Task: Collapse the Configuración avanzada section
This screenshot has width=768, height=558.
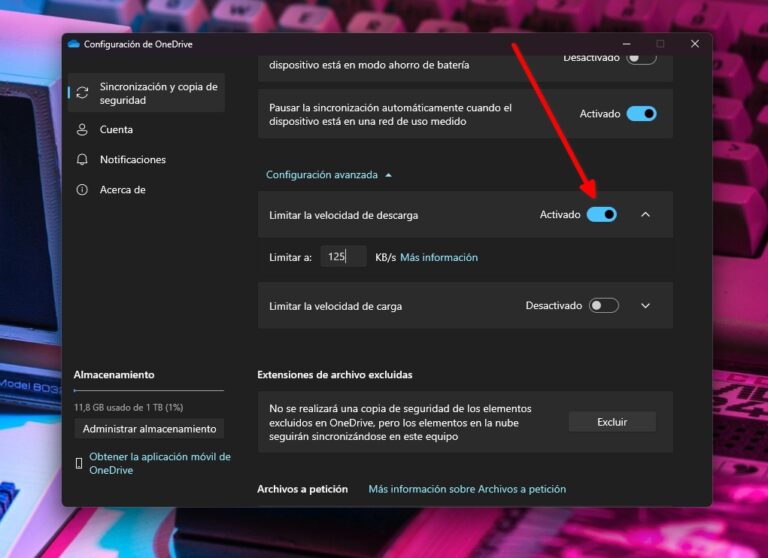Action: (x=329, y=175)
